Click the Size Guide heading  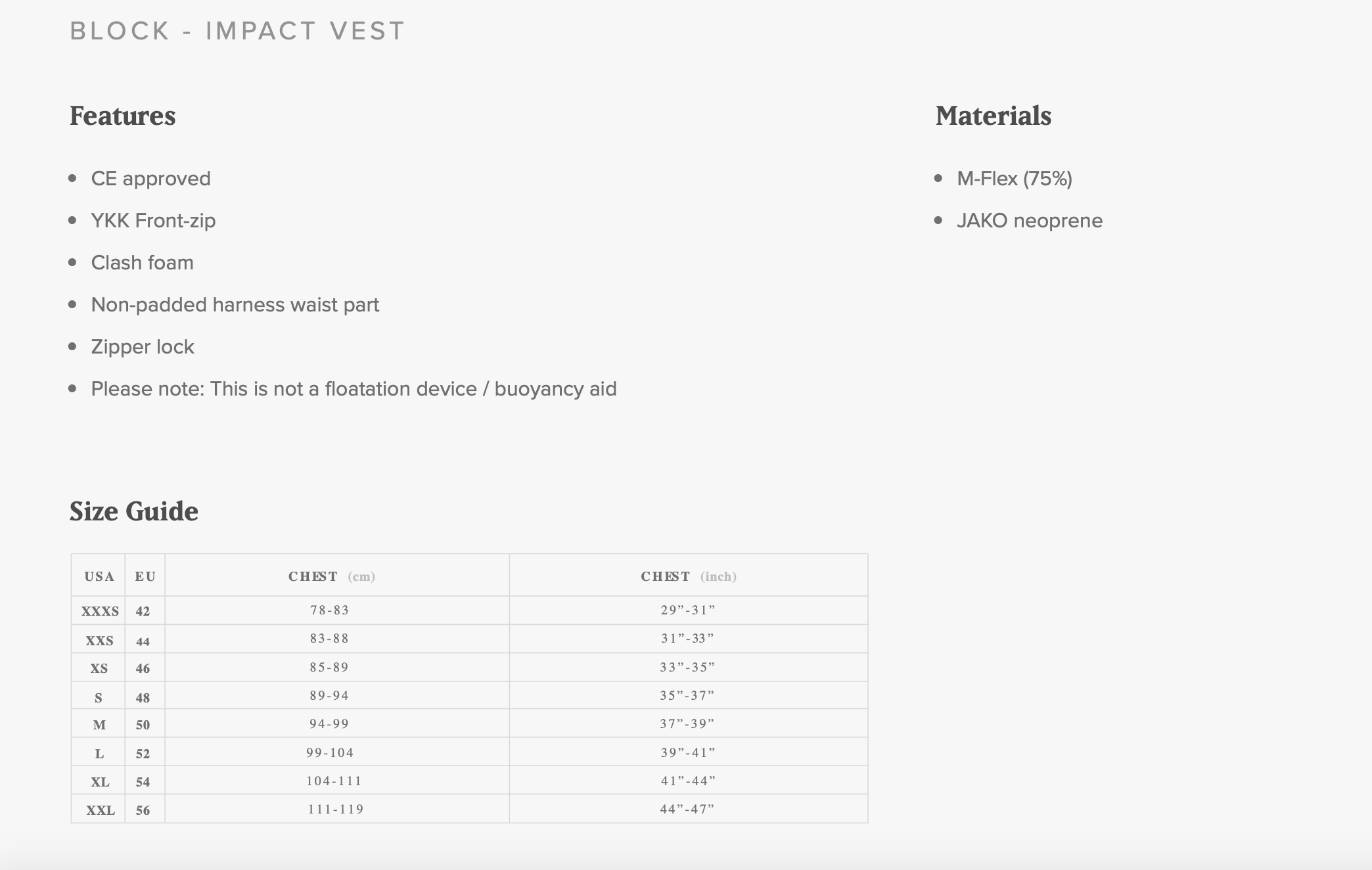134,511
